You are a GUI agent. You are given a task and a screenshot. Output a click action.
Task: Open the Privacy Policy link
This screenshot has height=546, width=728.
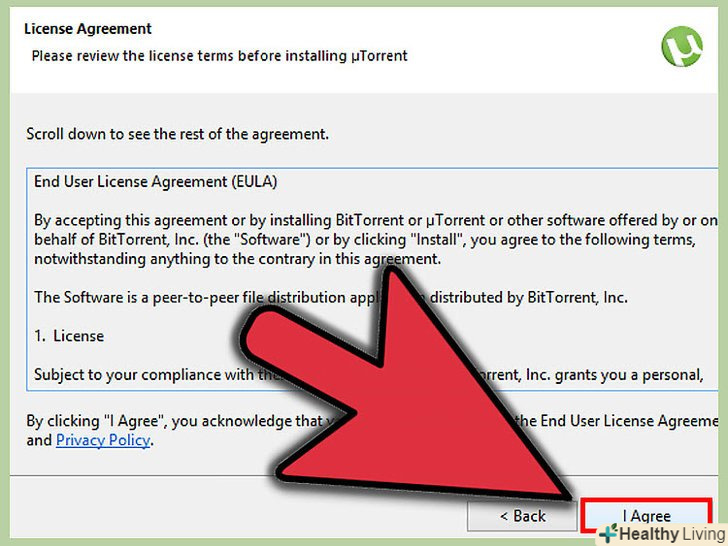point(103,440)
